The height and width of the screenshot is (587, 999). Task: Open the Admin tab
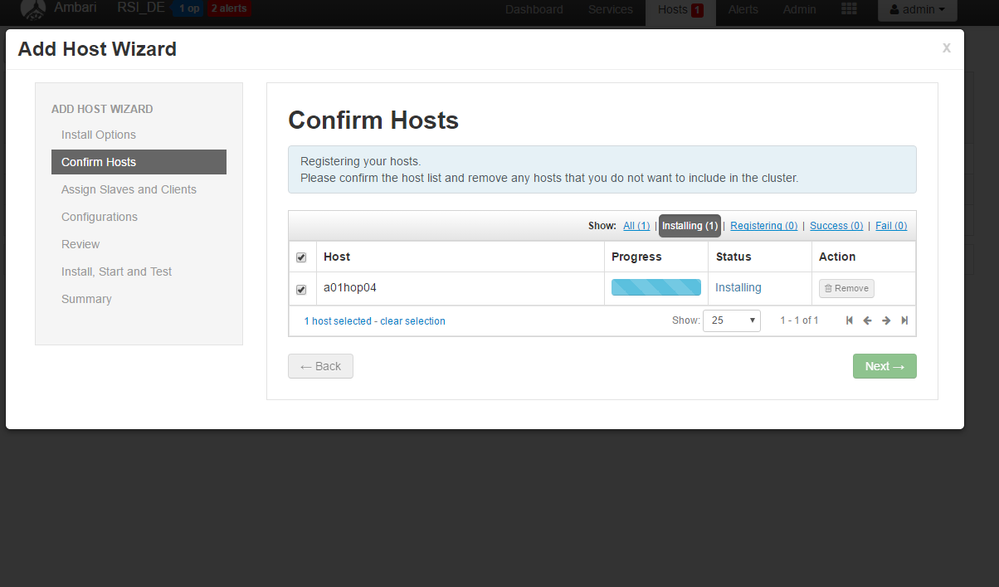pos(799,10)
